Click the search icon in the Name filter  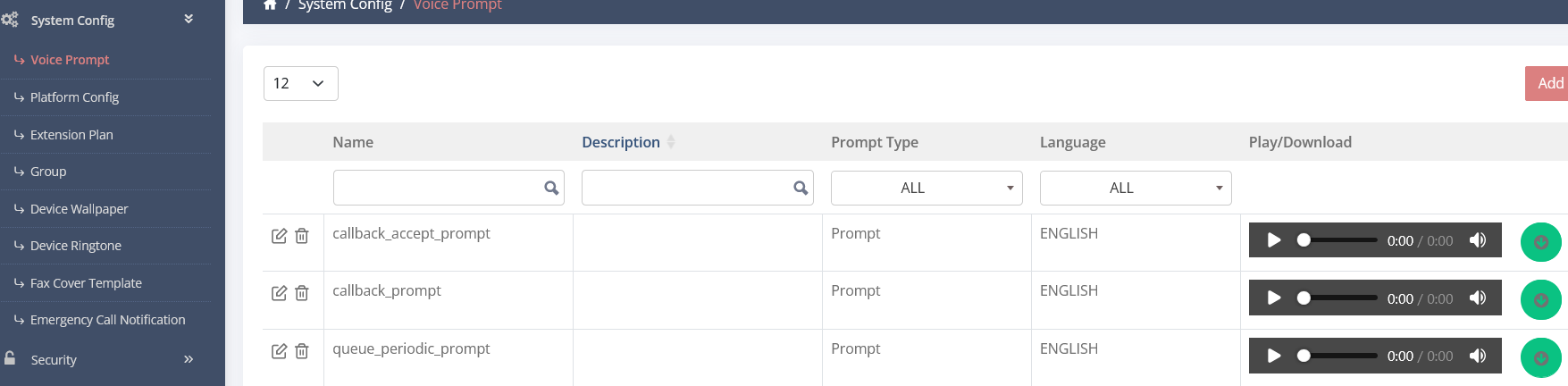551,188
